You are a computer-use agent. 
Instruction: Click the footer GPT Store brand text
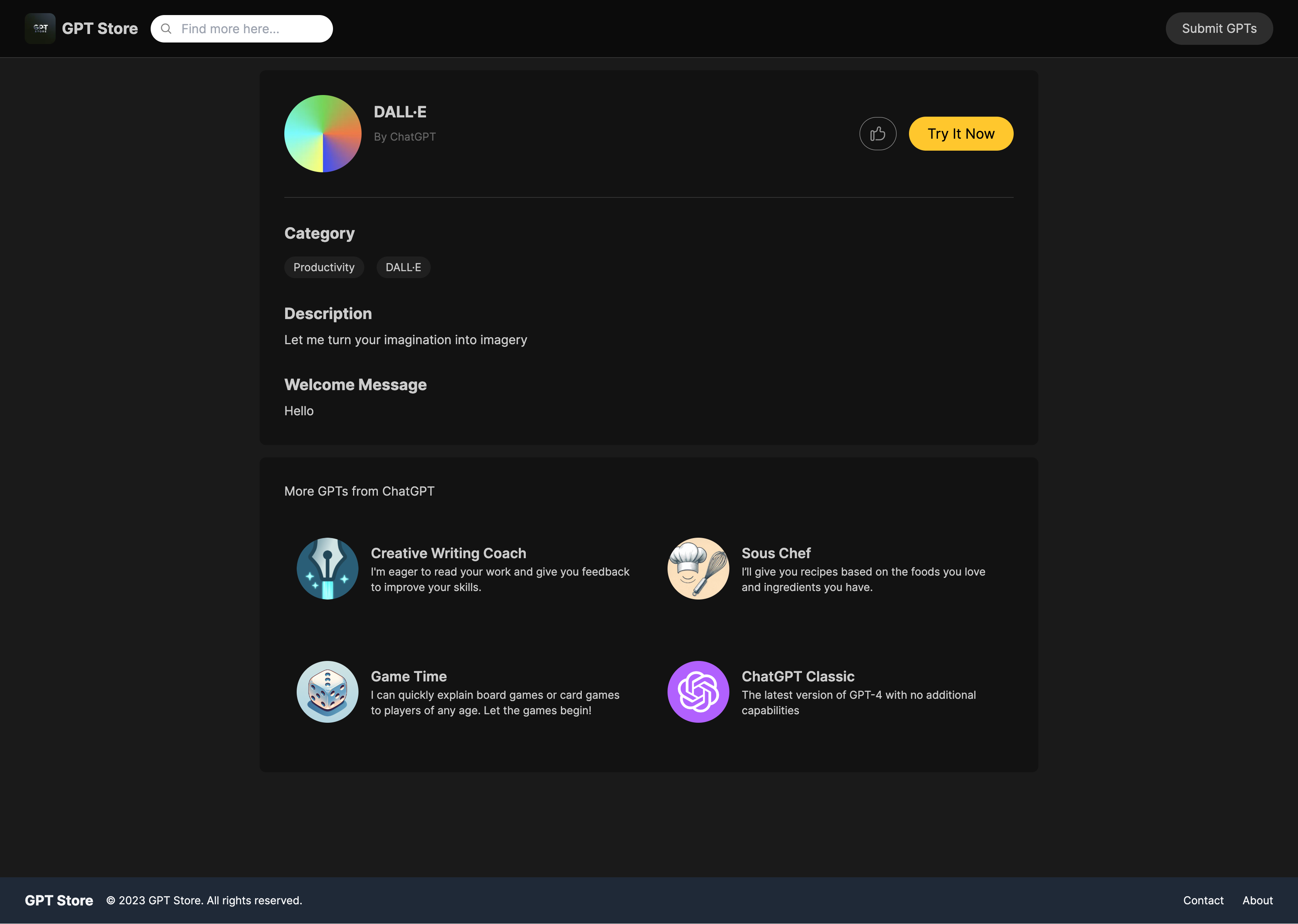coord(59,900)
